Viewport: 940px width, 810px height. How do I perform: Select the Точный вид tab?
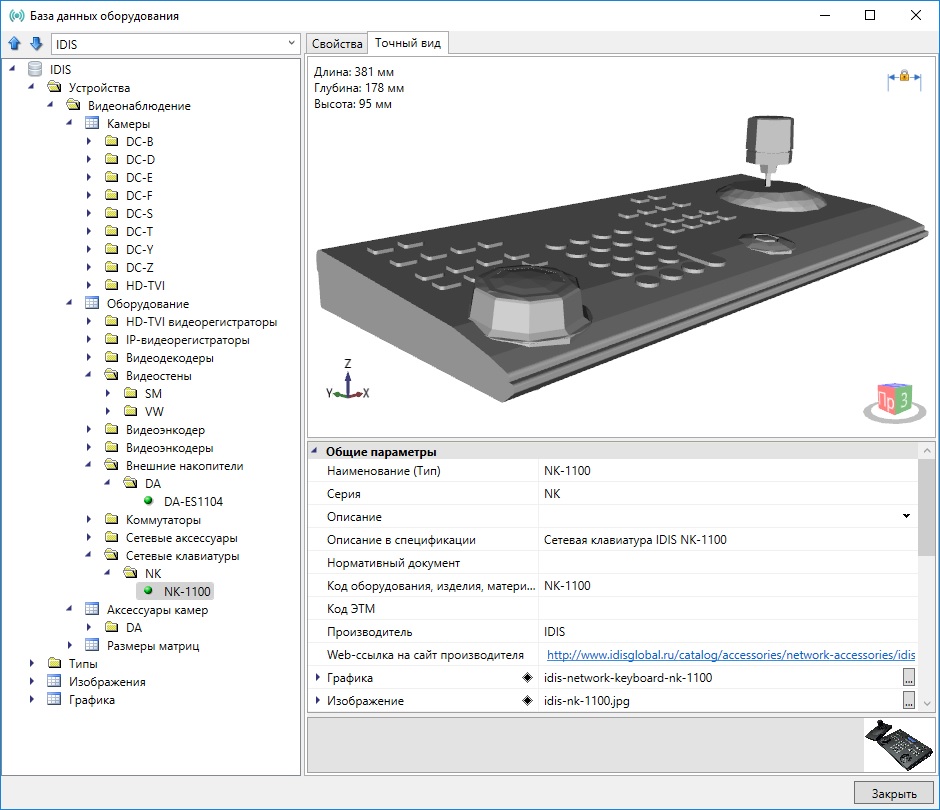(x=408, y=44)
